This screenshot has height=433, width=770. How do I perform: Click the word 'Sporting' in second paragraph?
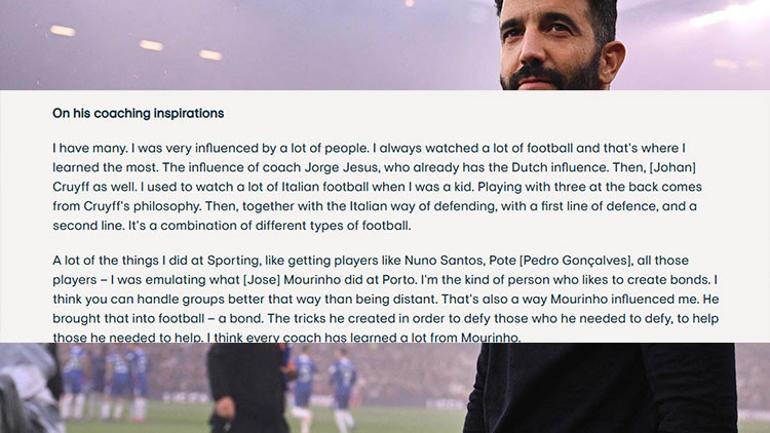click(x=233, y=261)
